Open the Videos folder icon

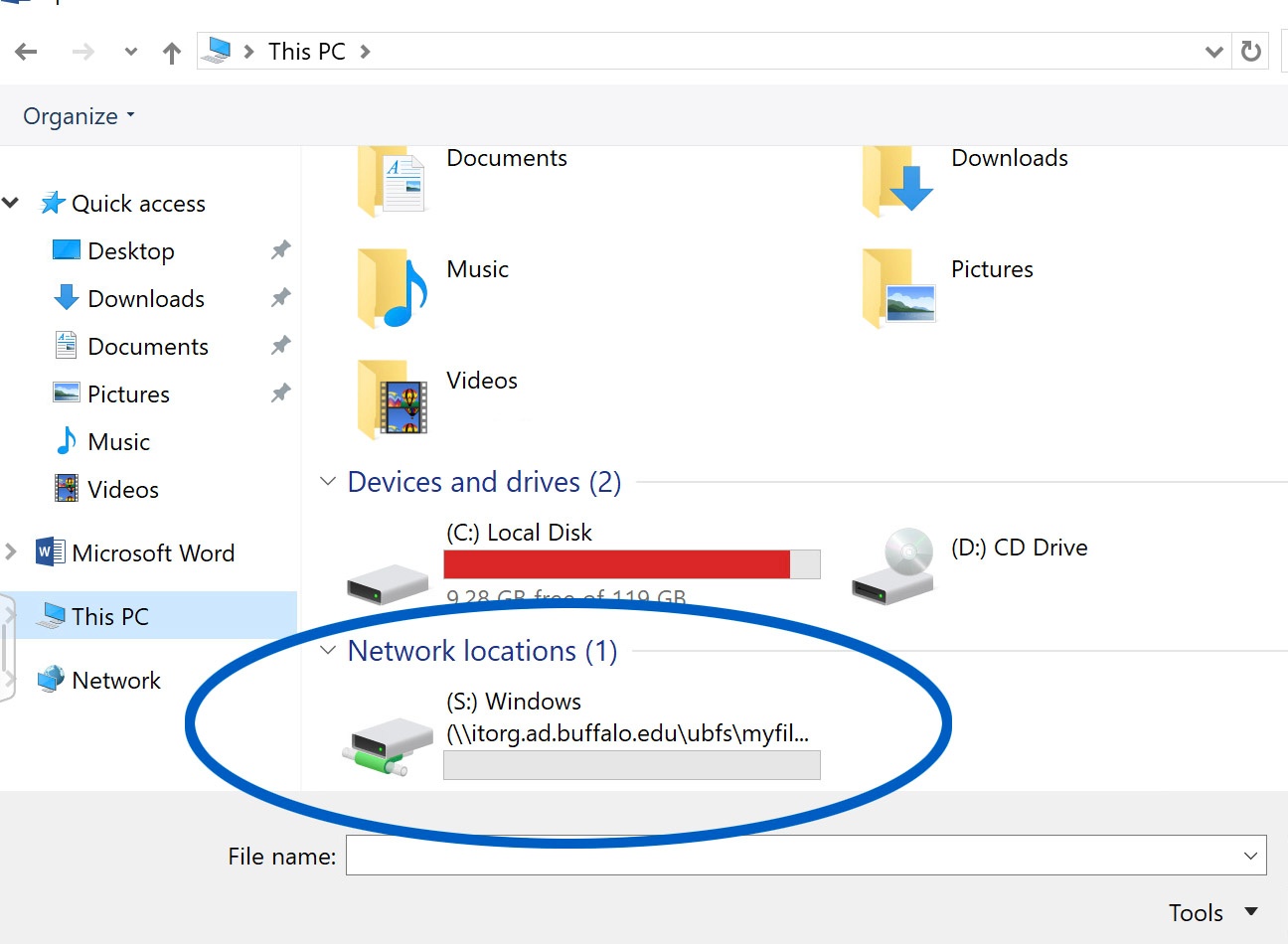[393, 399]
